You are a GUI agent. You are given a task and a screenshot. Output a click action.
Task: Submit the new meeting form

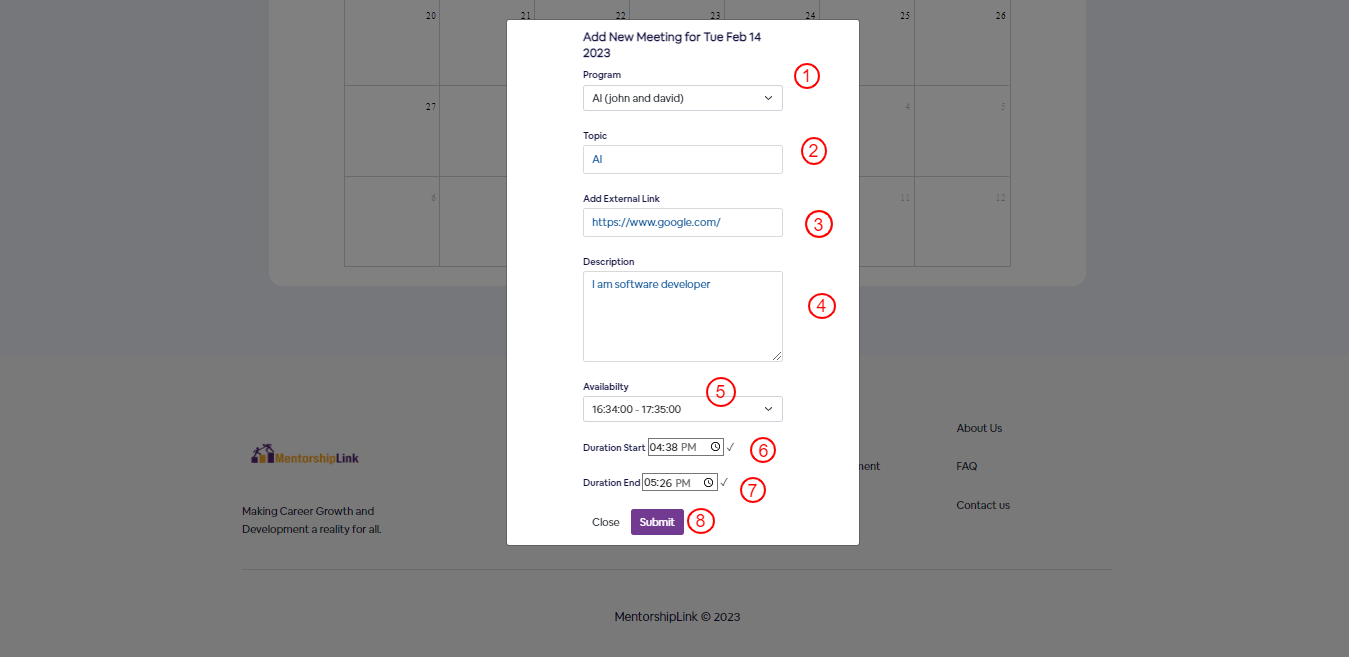pyautogui.click(x=657, y=522)
